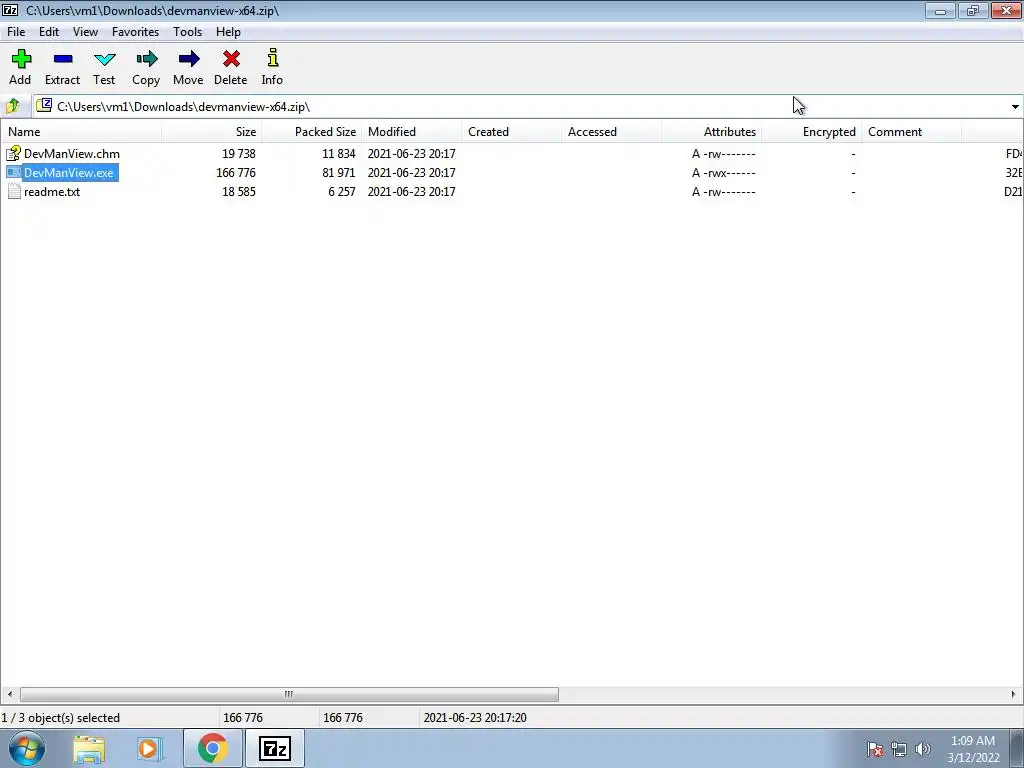Click status bar date 2021-06-23 20:17:20
1024x768 pixels.
pos(475,717)
